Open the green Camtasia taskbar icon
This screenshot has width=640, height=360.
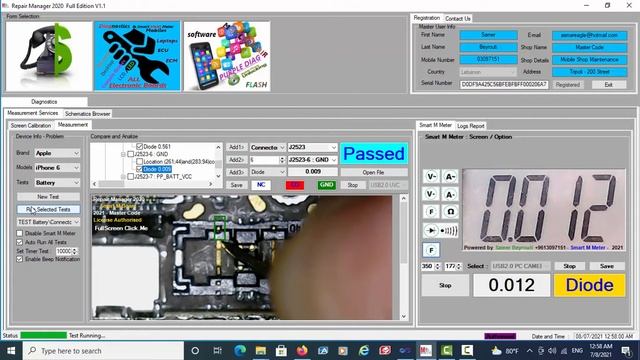pyautogui.click(x=446, y=351)
